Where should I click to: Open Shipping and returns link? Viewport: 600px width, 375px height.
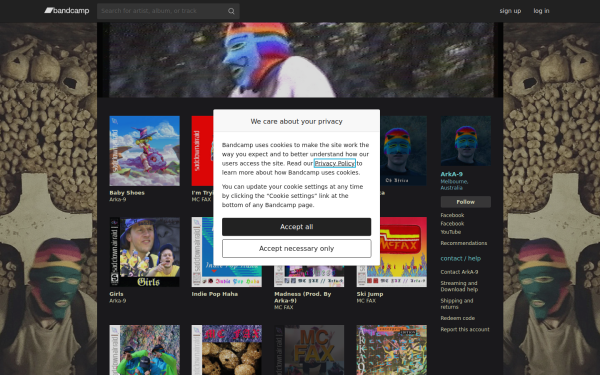[457, 304]
